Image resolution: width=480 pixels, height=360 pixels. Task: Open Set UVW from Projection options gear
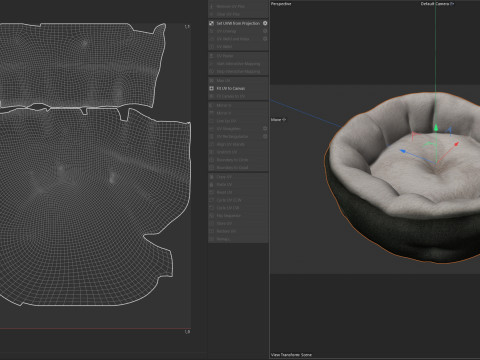(x=265, y=23)
